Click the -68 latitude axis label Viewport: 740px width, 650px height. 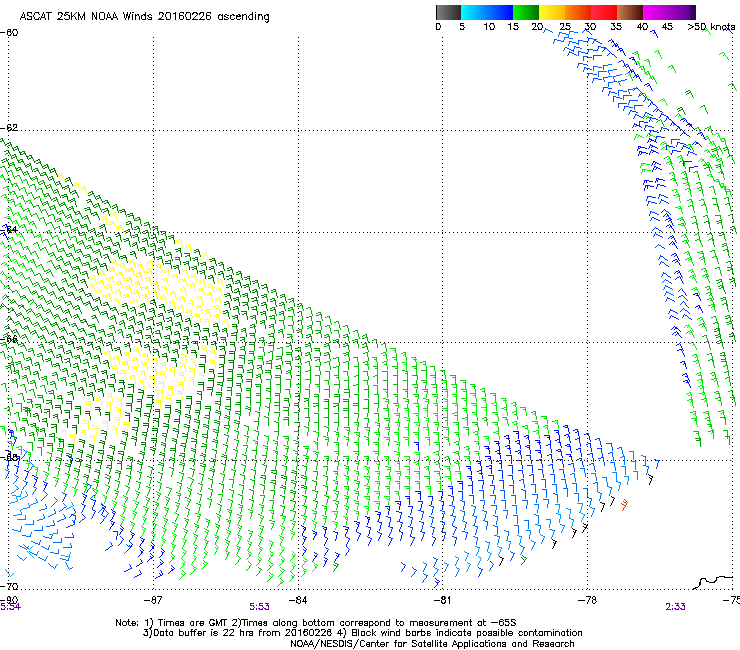pos(9,457)
